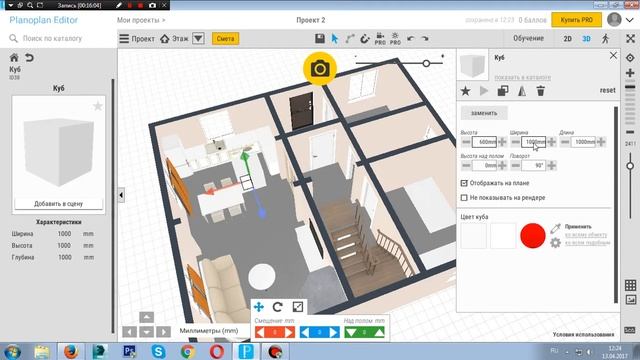Open the floor dropdown arrow next to Этаж
Image resolution: width=640 pixels, height=360 pixels.
[198, 39]
